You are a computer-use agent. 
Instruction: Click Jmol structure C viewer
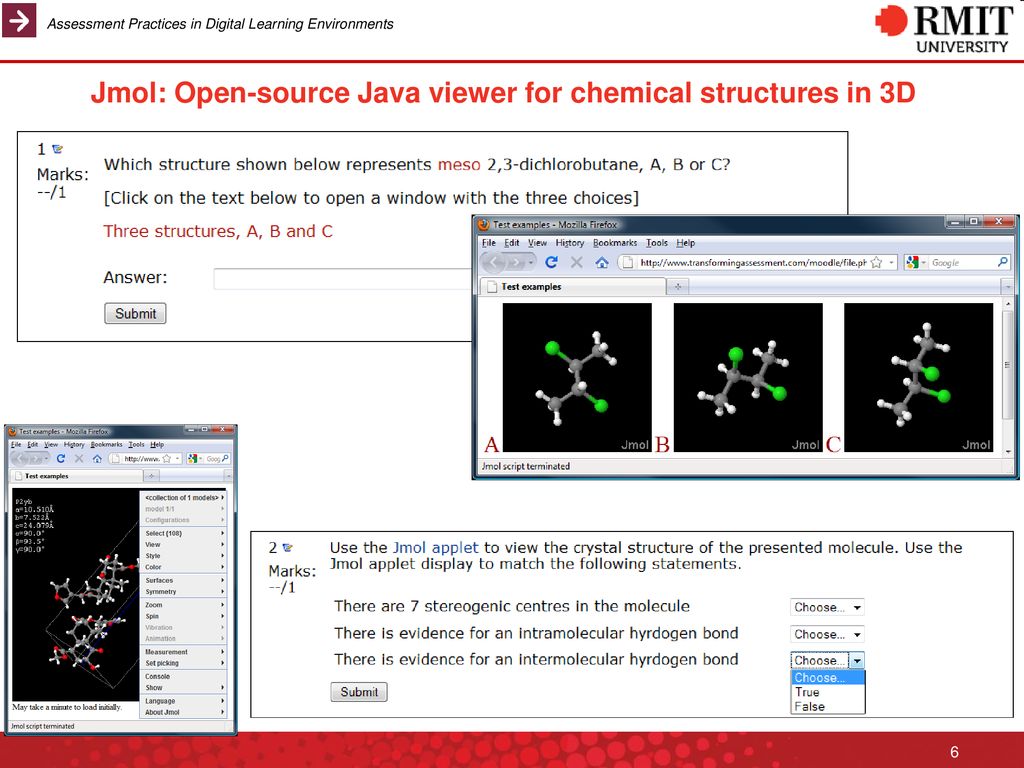918,377
